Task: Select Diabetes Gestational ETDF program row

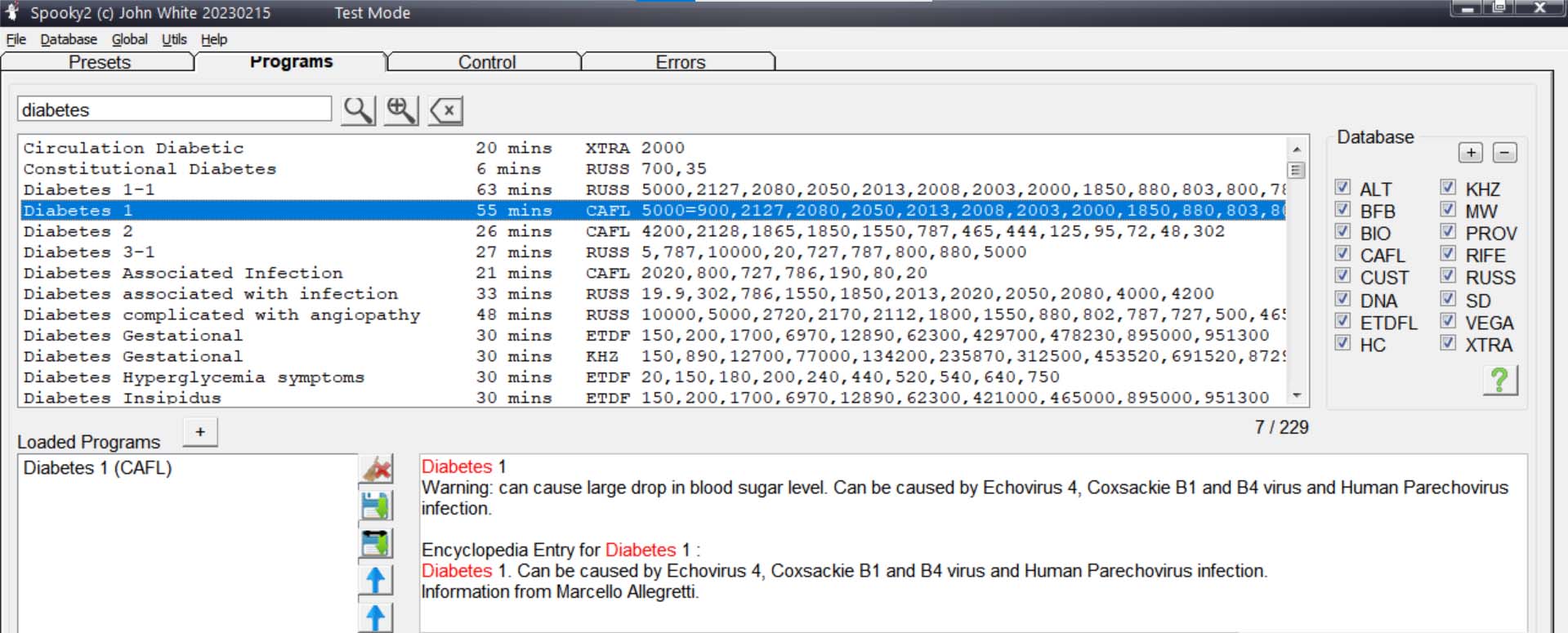Action: click(245, 336)
